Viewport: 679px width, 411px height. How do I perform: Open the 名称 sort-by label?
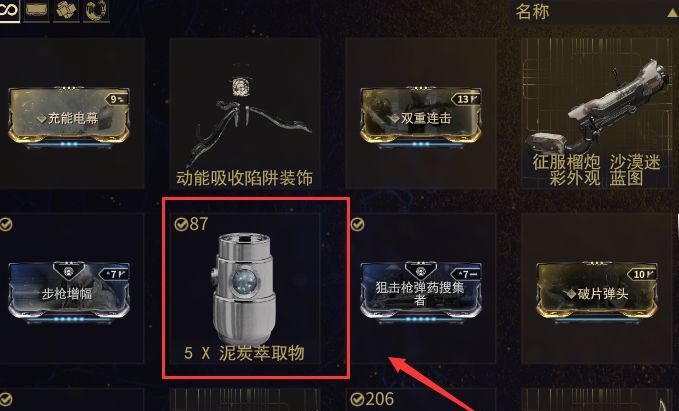coord(532,12)
